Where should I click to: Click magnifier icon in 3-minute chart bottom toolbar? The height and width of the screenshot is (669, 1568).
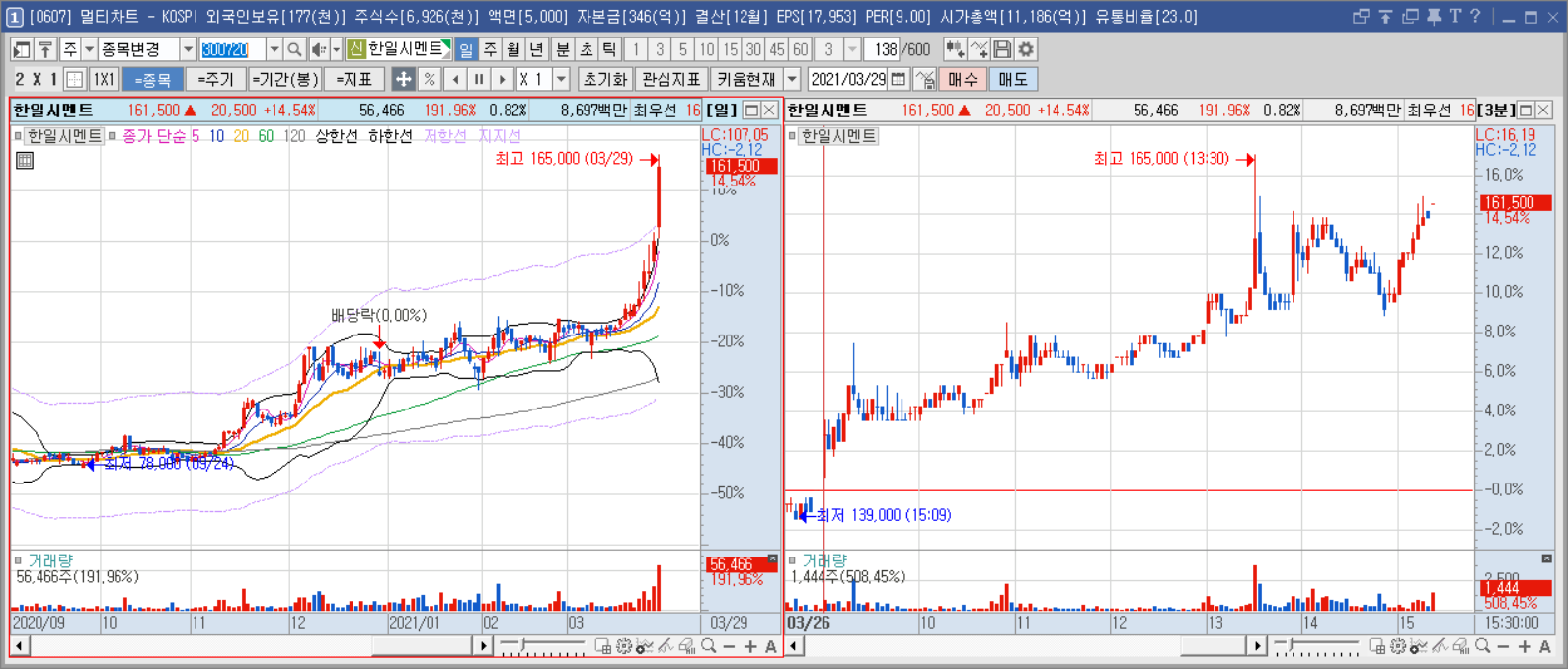[1482, 646]
